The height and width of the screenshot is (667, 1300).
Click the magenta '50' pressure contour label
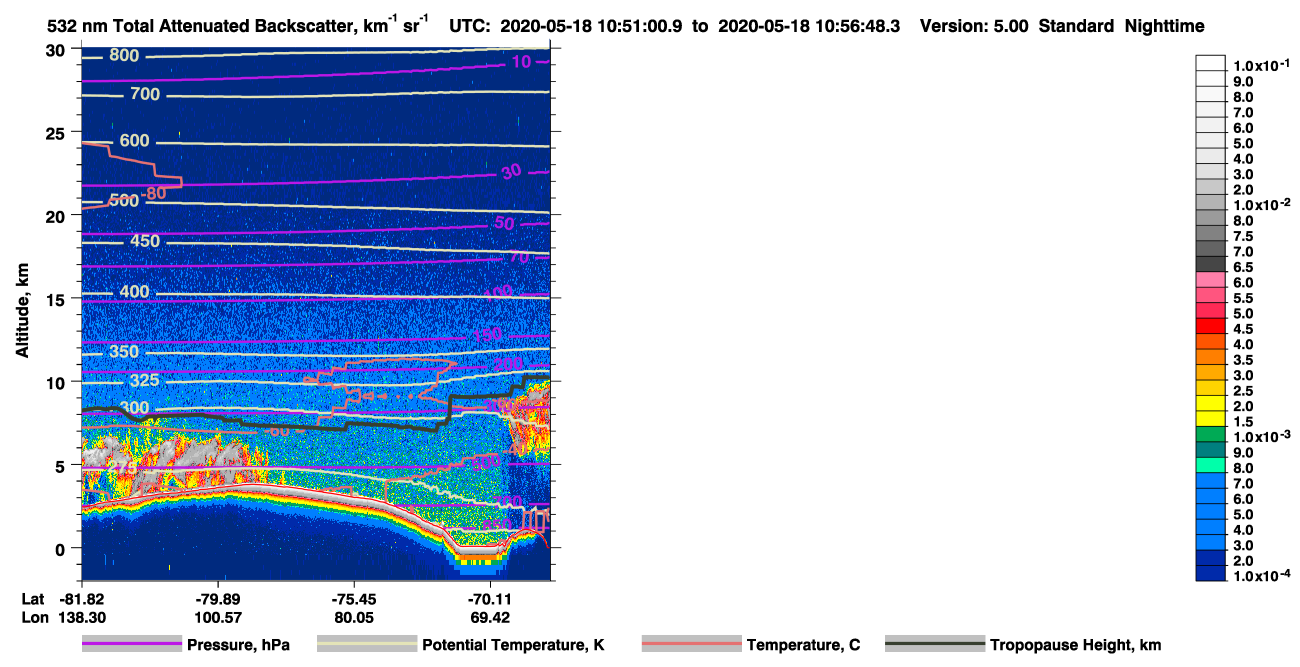tap(504, 223)
